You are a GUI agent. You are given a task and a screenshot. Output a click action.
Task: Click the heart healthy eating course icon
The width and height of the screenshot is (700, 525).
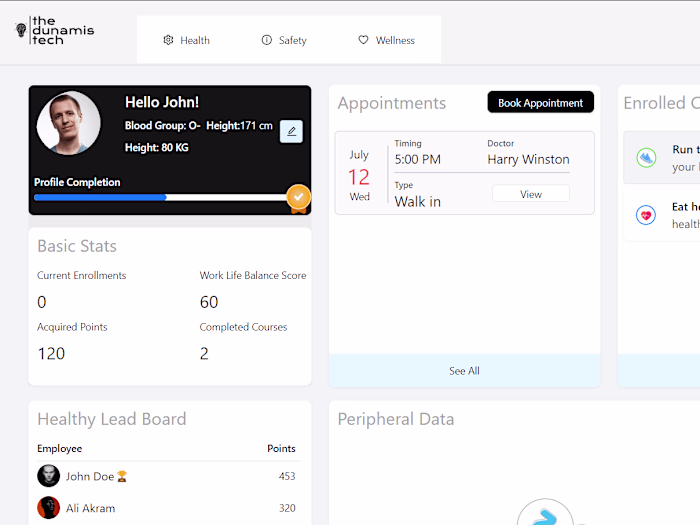pyautogui.click(x=646, y=215)
